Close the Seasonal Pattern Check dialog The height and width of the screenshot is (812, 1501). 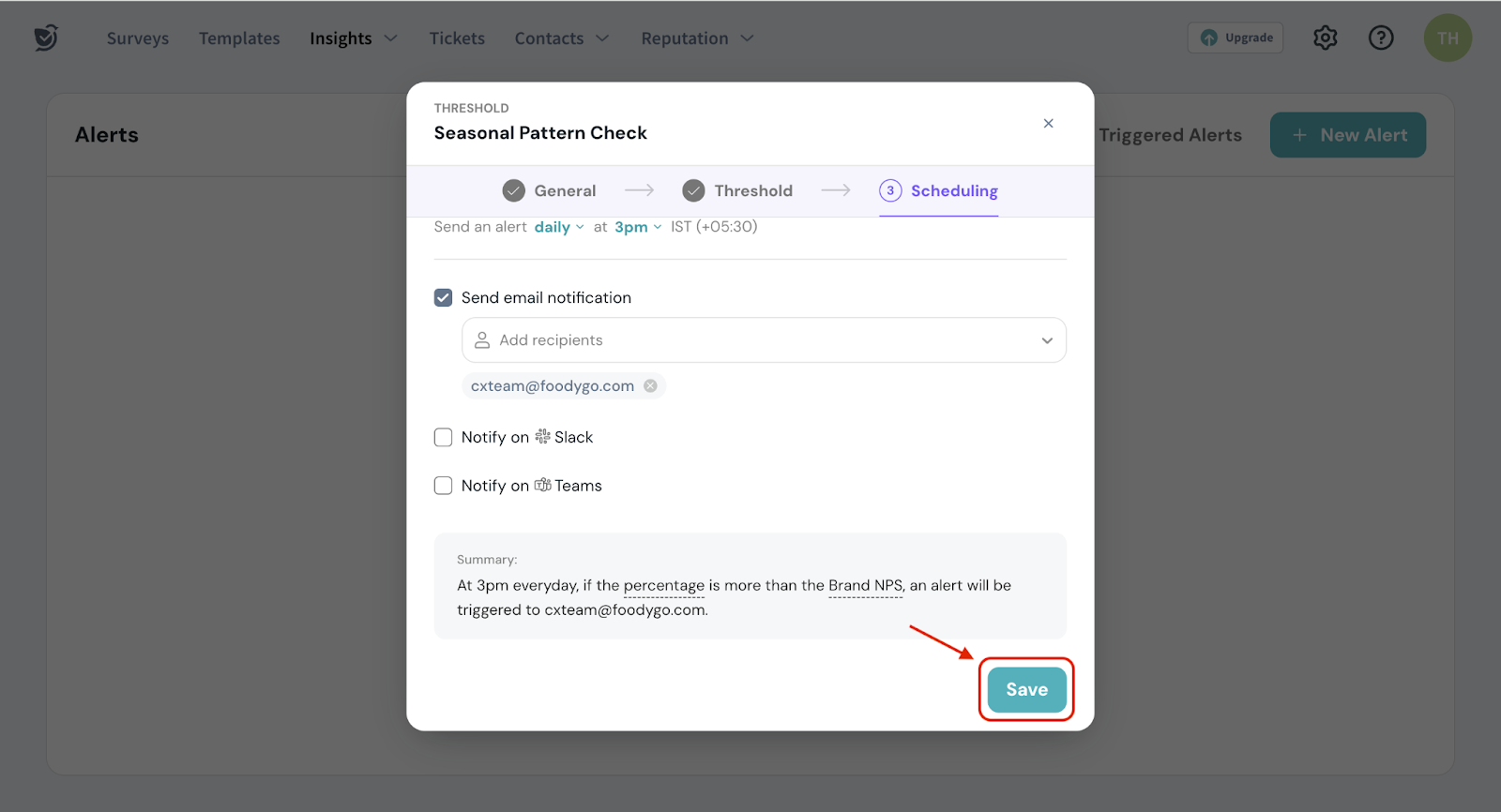(1048, 124)
